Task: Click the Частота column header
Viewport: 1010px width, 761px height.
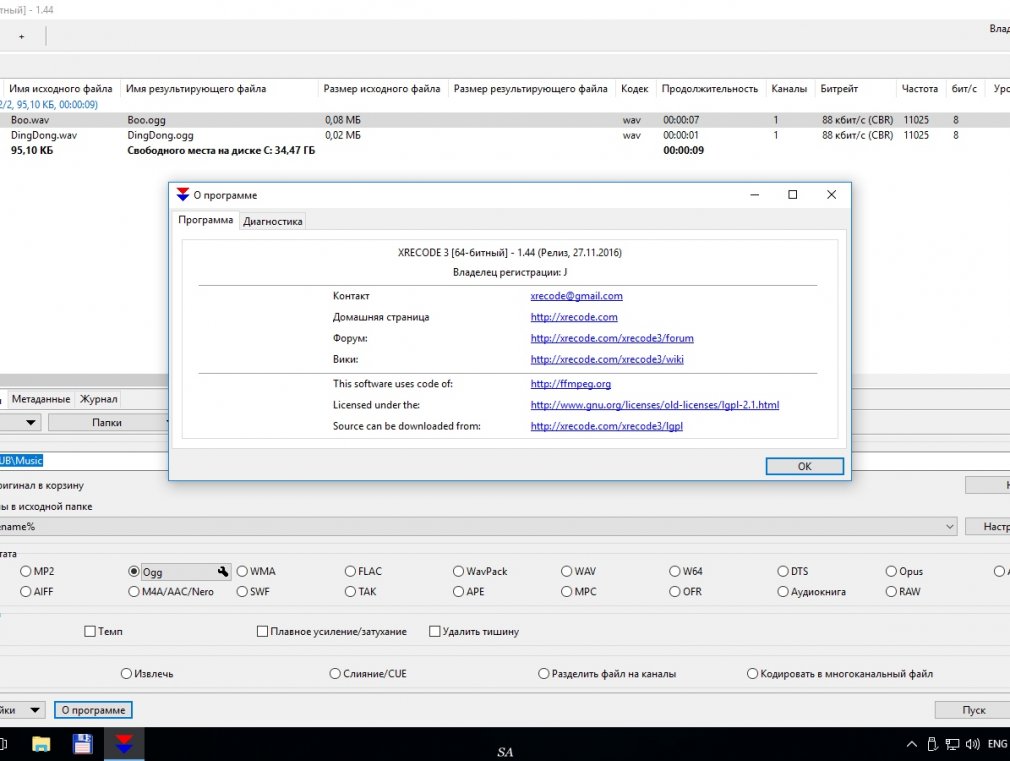Action: coord(919,89)
